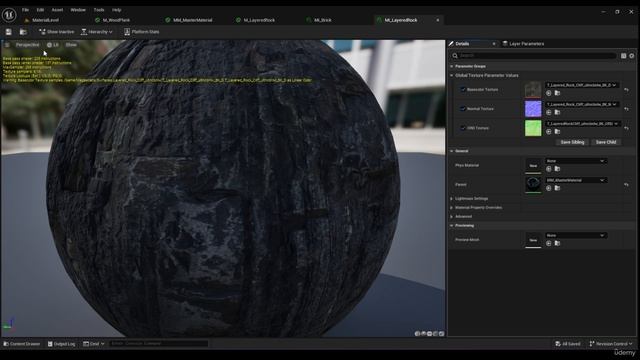640x360 pixels.
Task: Click the ORD Texture green thumbnail
Action: click(x=533, y=128)
